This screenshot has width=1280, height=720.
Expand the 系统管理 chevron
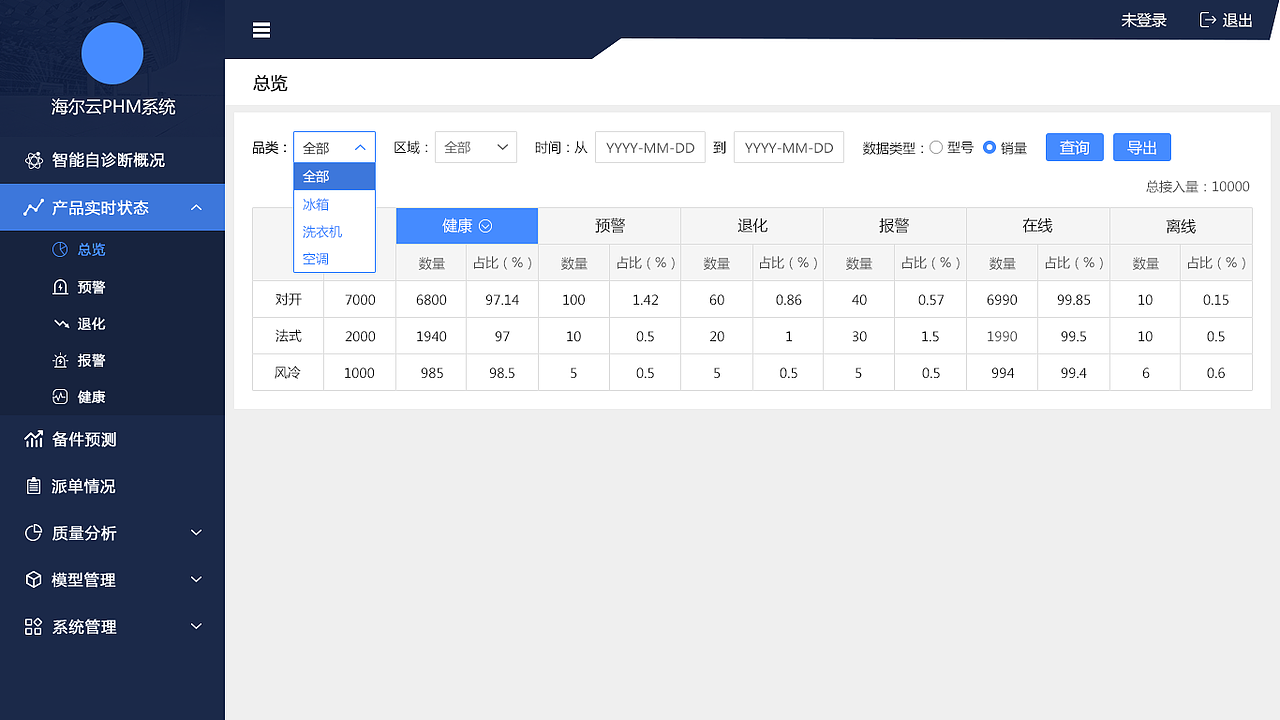coord(196,627)
